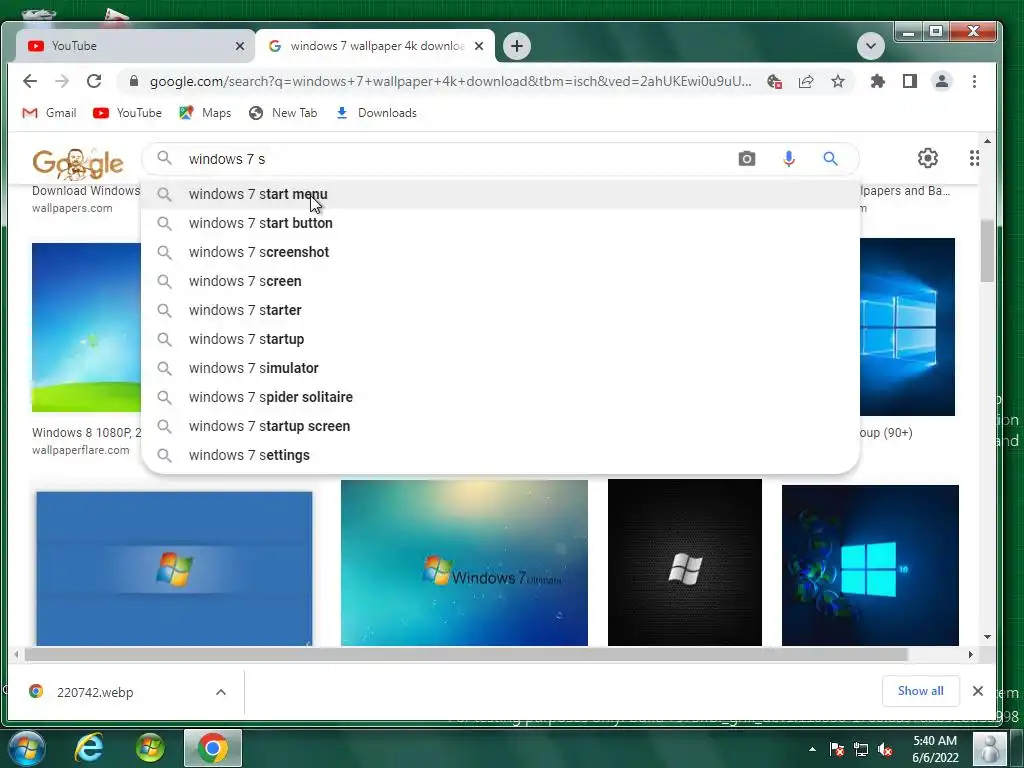The image size is (1024, 768).
Task: Open the green hill blue sky wallpaper
Action: point(86,327)
